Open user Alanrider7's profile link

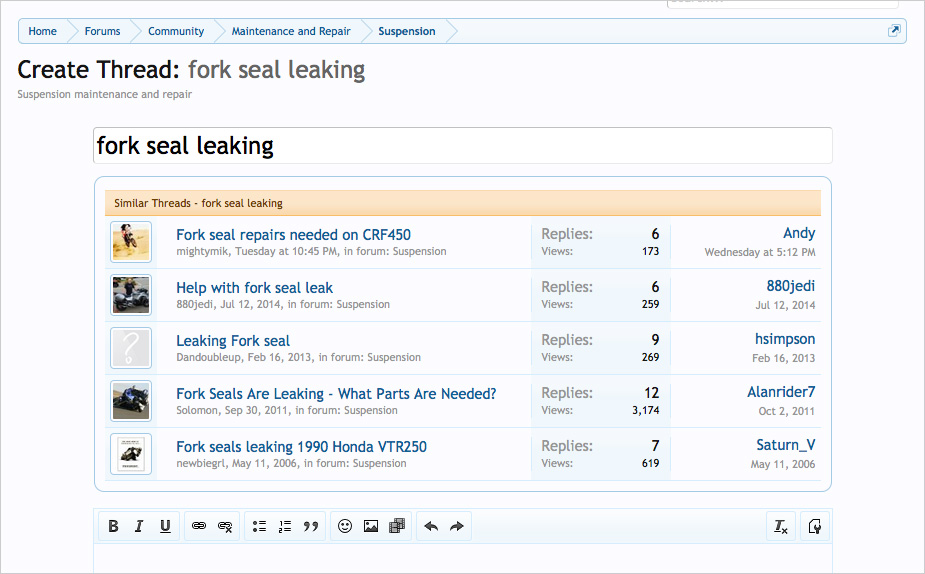(781, 392)
